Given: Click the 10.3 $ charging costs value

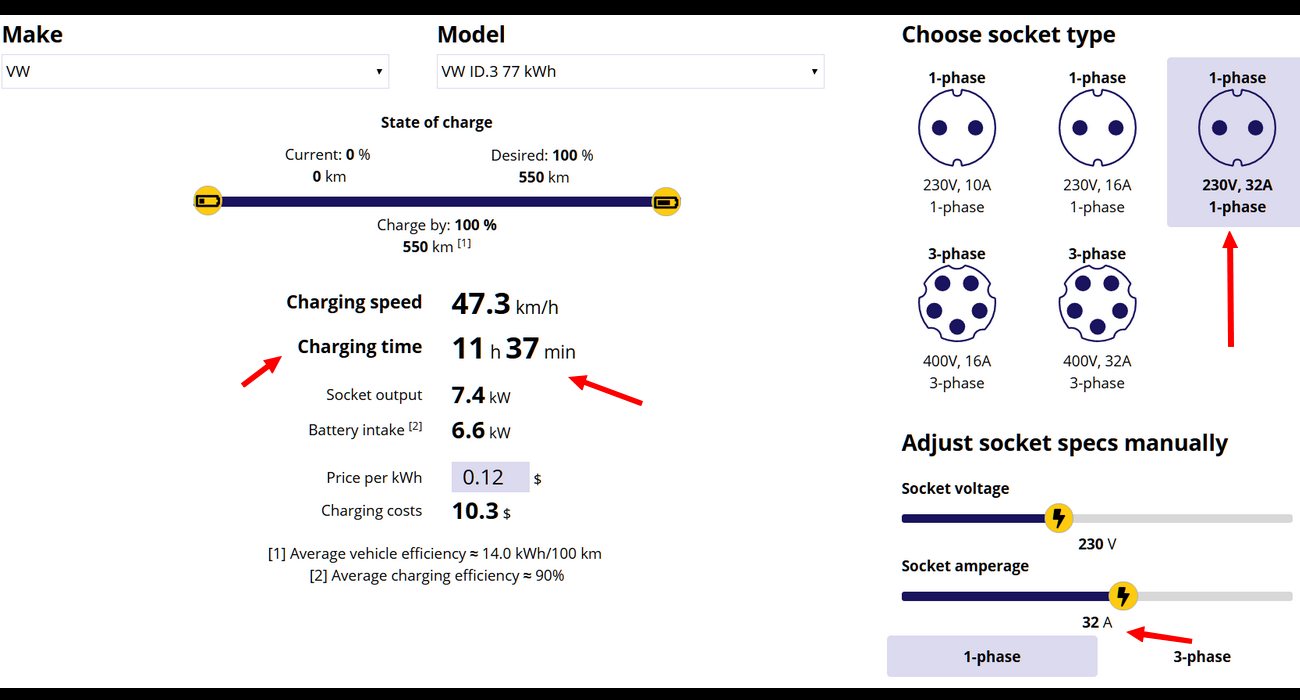Looking at the screenshot, I should [x=481, y=511].
